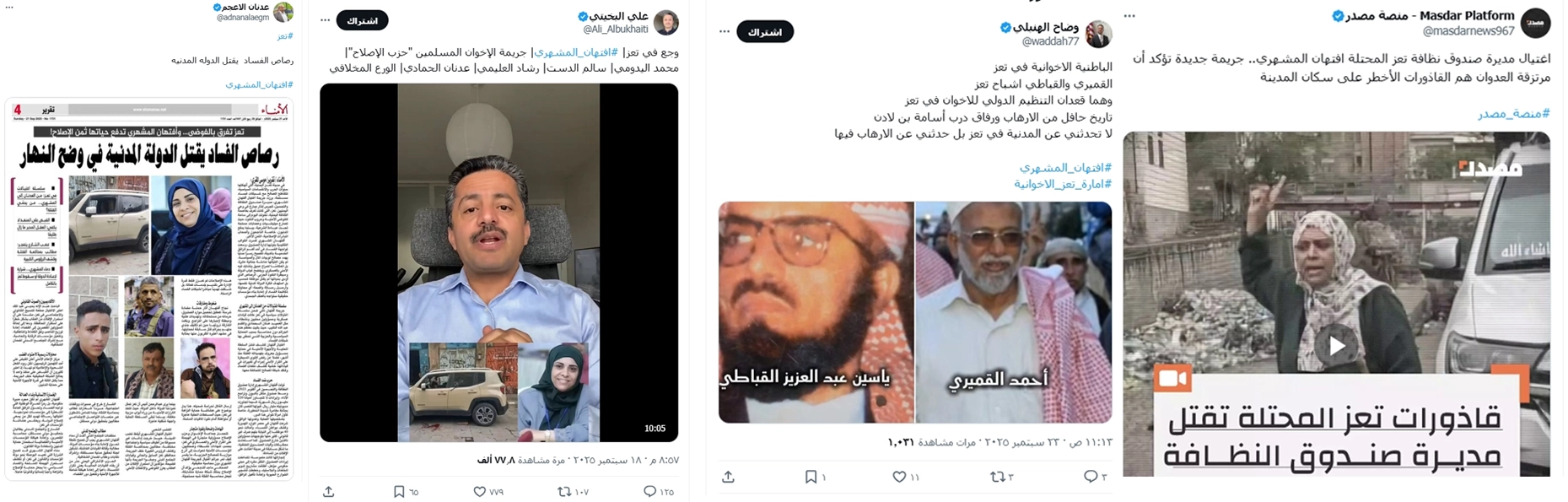Open Masdar Platform profile avatar
The height and width of the screenshot is (502, 1568).
pos(1536,23)
